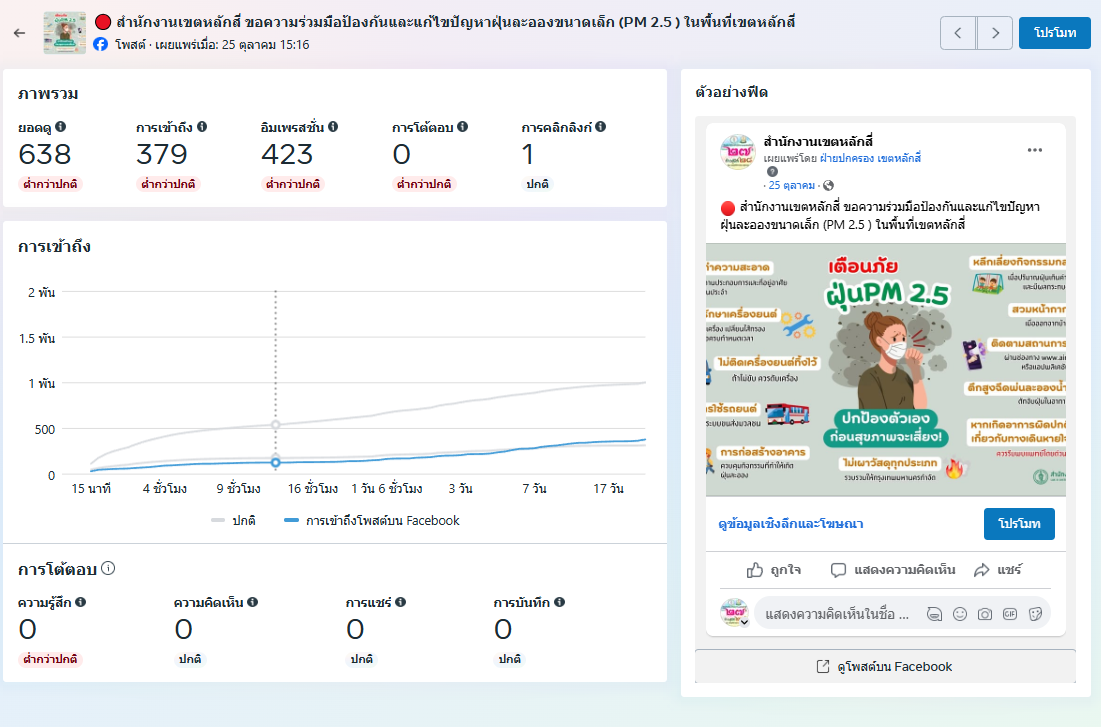Click the avatar sticker icon in the comment box
Viewport: 1101px width, 727px height.
point(934,613)
